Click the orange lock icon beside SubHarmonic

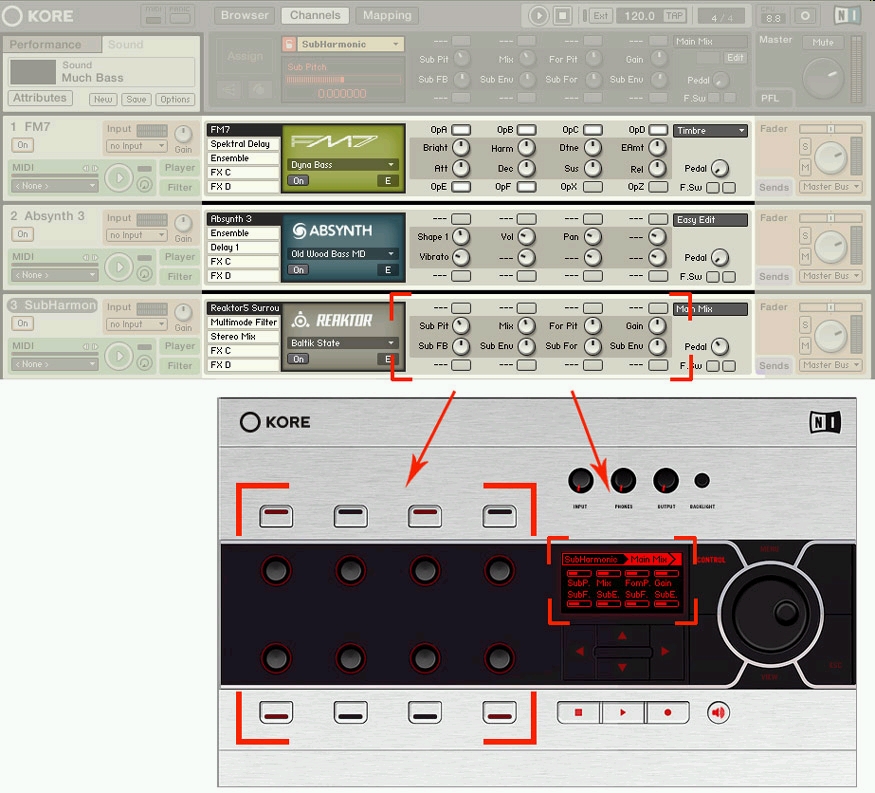click(289, 44)
